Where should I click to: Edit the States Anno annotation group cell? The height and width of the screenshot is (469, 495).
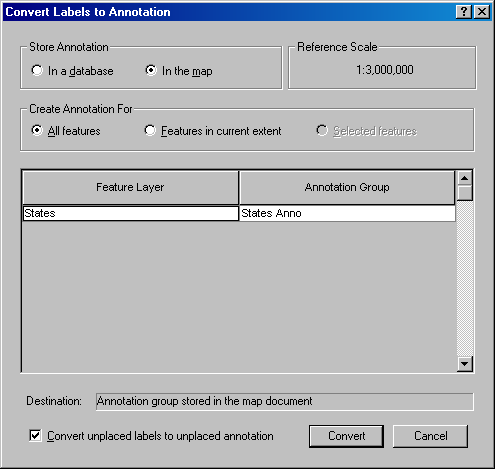point(348,213)
